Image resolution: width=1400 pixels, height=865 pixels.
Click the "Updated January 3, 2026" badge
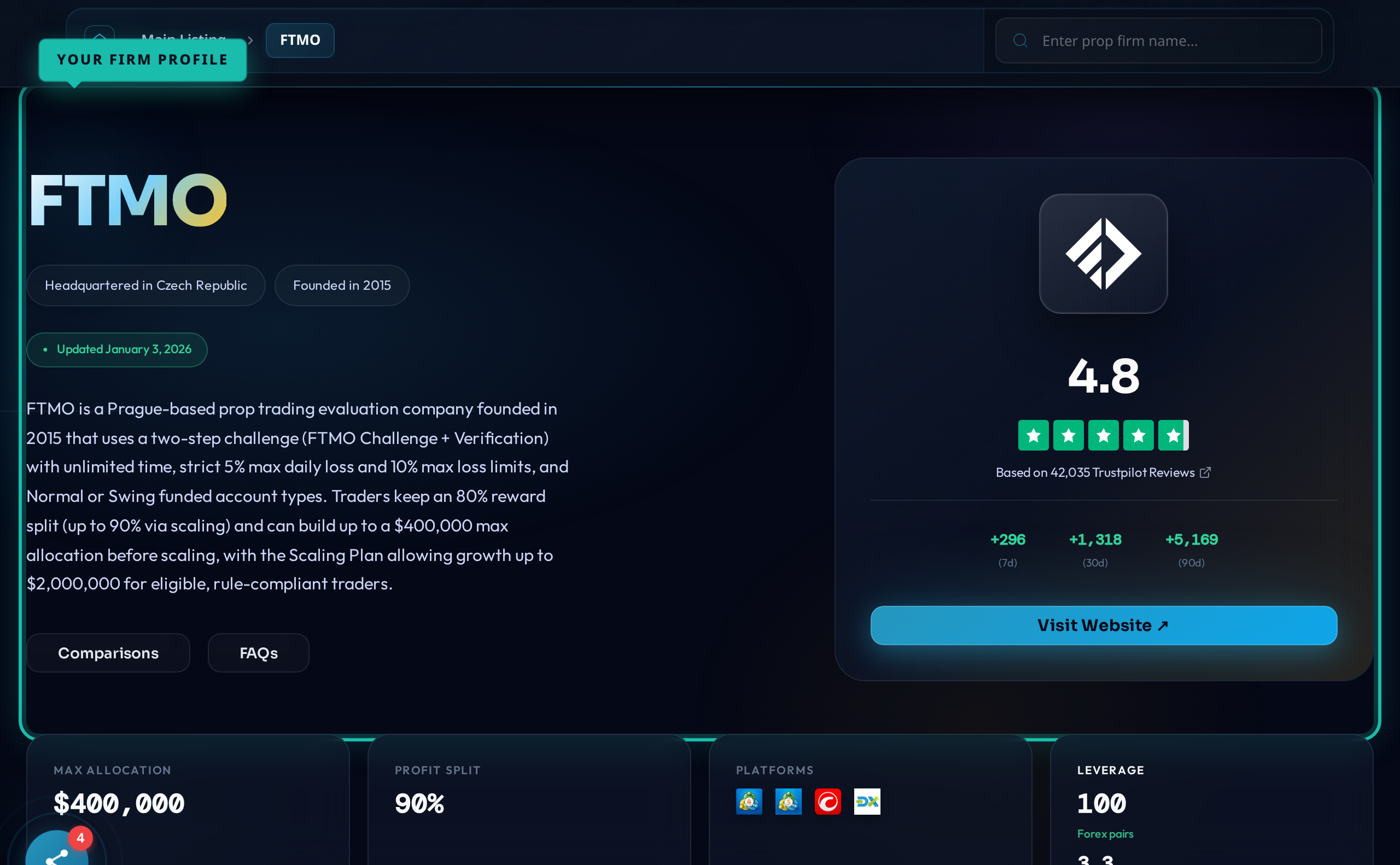(116, 349)
